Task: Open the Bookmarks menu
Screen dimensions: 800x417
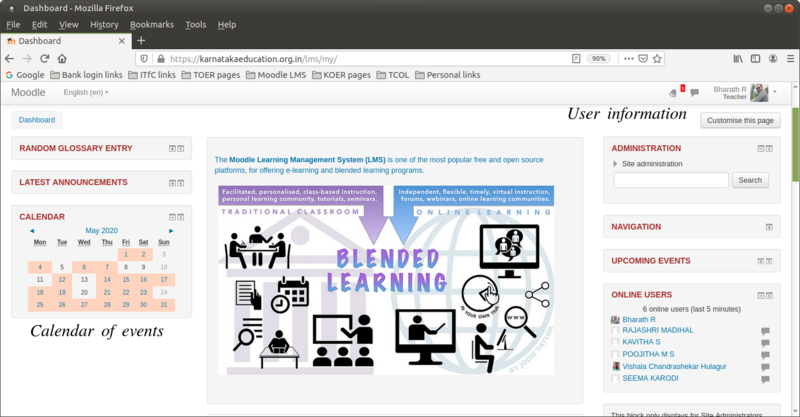Action: [152, 24]
